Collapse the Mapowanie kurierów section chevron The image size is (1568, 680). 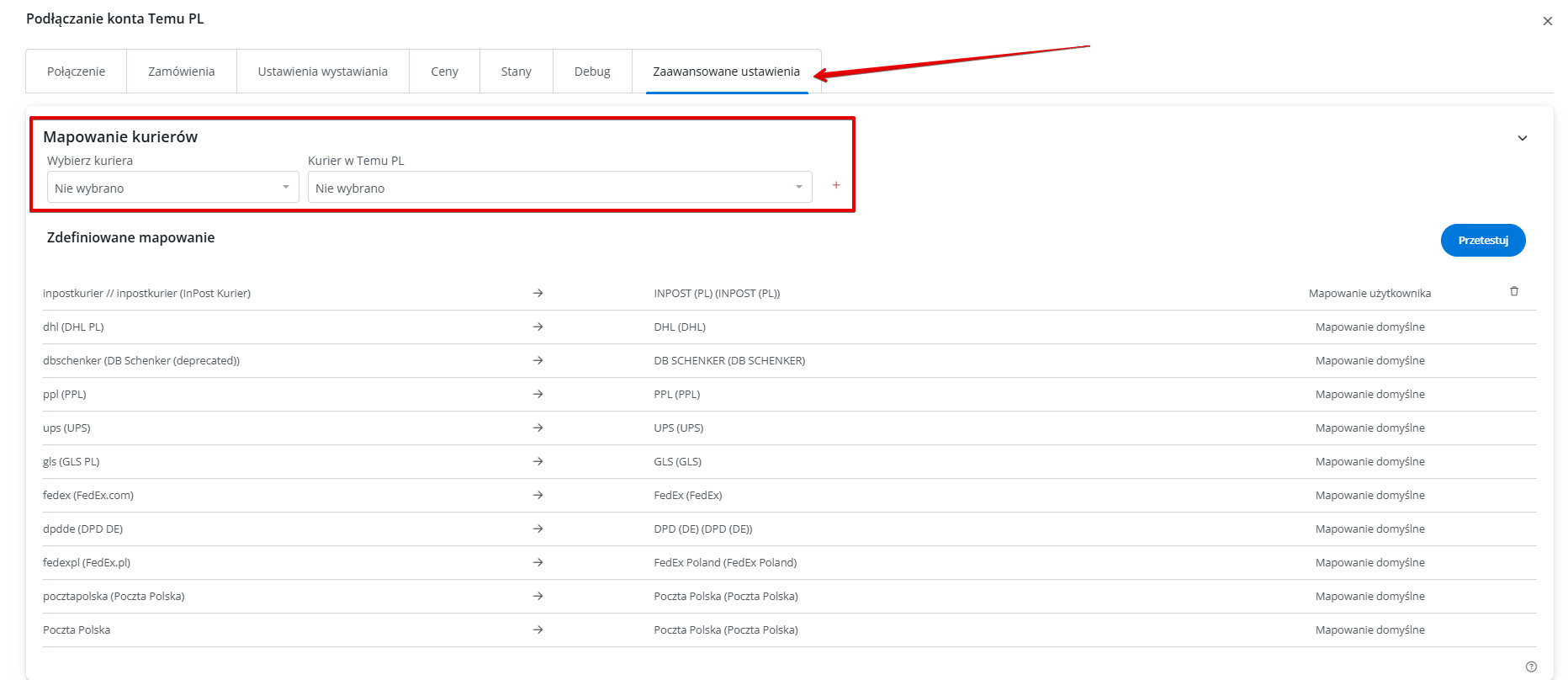click(x=1522, y=138)
